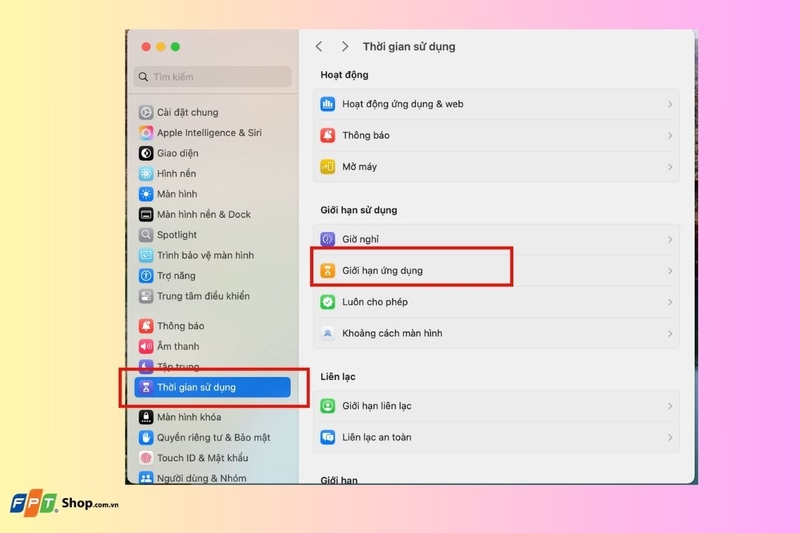The height and width of the screenshot is (533, 800).
Task: Click Khoảng cách màn hình icon
Action: (x=328, y=334)
